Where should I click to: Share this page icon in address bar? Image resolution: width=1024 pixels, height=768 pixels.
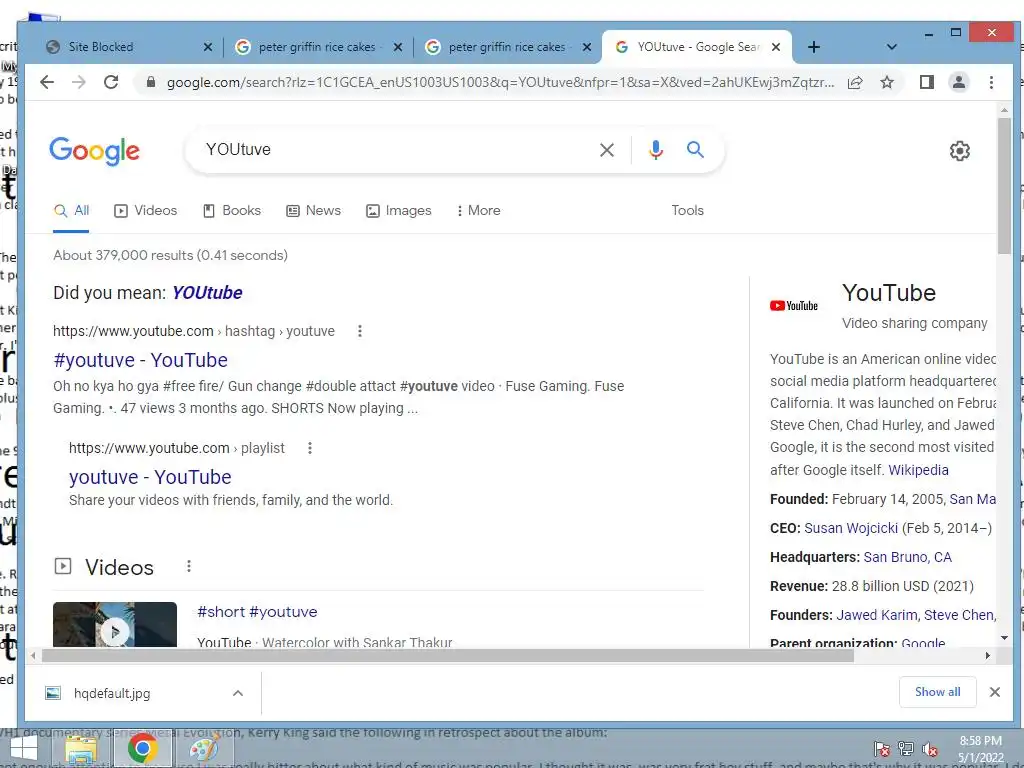[855, 82]
